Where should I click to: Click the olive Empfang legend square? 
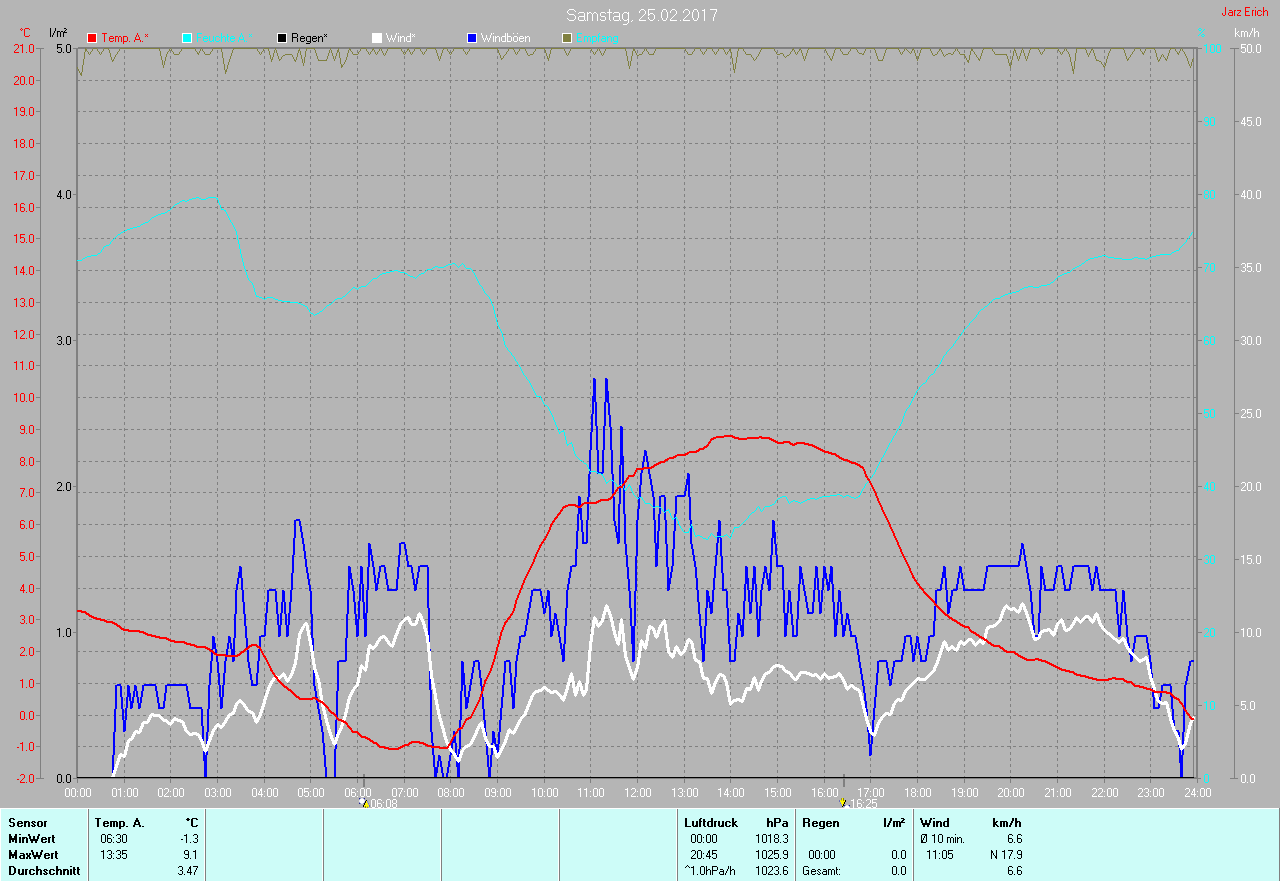pyautogui.click(x=567, y=38)
